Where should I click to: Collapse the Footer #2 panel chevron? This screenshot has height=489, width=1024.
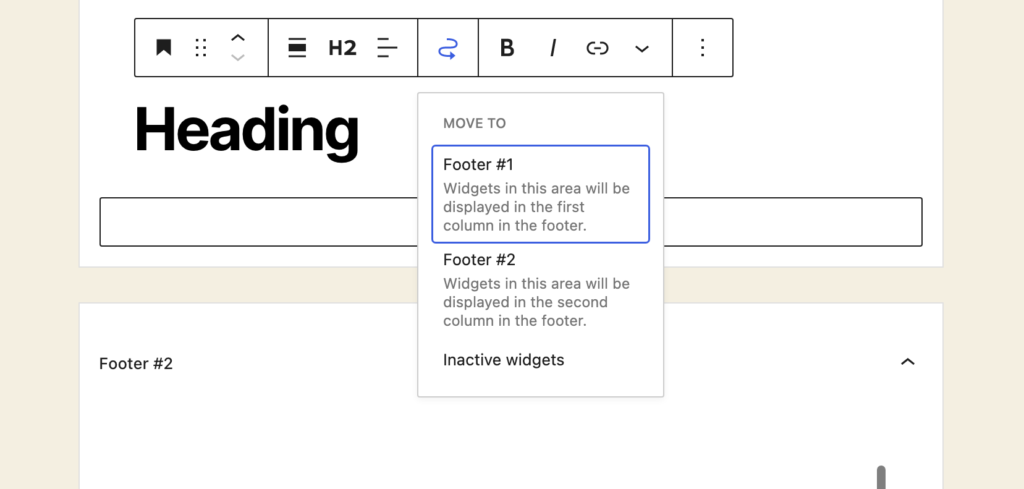(x=907, y=362)
